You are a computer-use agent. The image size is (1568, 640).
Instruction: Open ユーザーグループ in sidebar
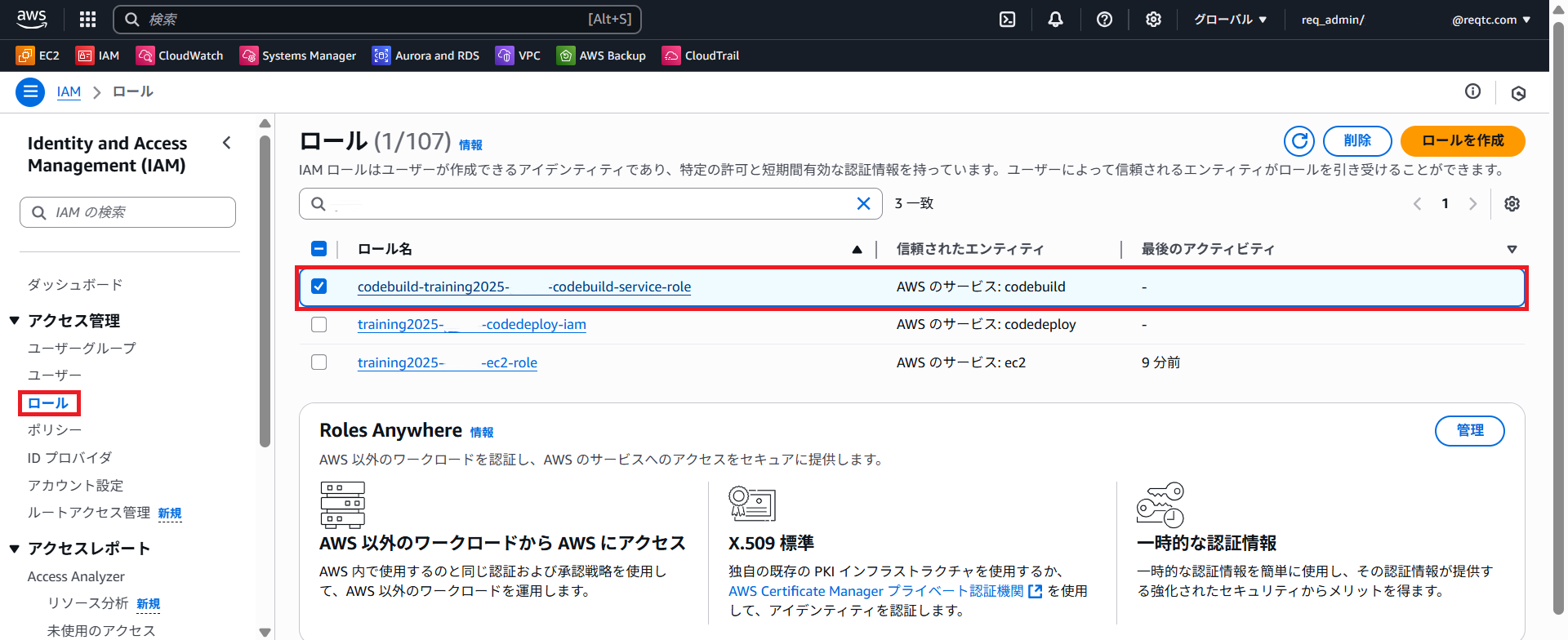tap(82, 348)
